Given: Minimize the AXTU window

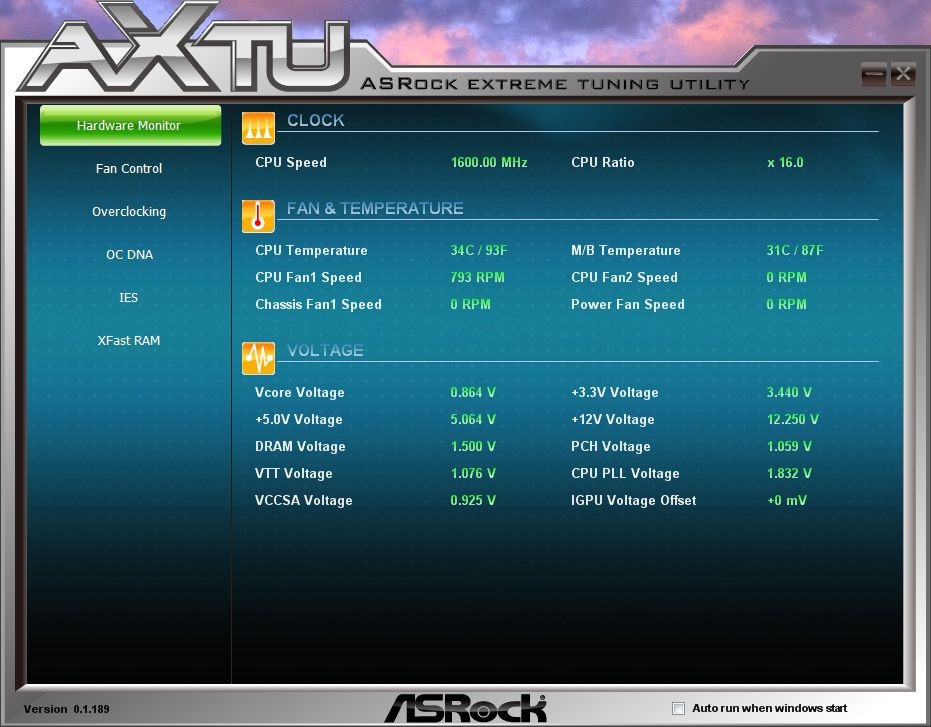Looking at the screenshot, I should (x=873, y=74).
